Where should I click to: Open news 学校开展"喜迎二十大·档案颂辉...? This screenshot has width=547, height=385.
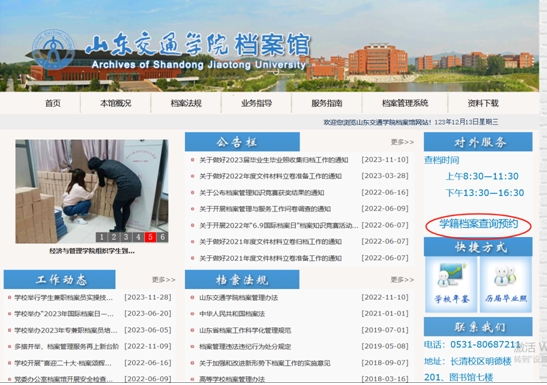coord(63,363)
